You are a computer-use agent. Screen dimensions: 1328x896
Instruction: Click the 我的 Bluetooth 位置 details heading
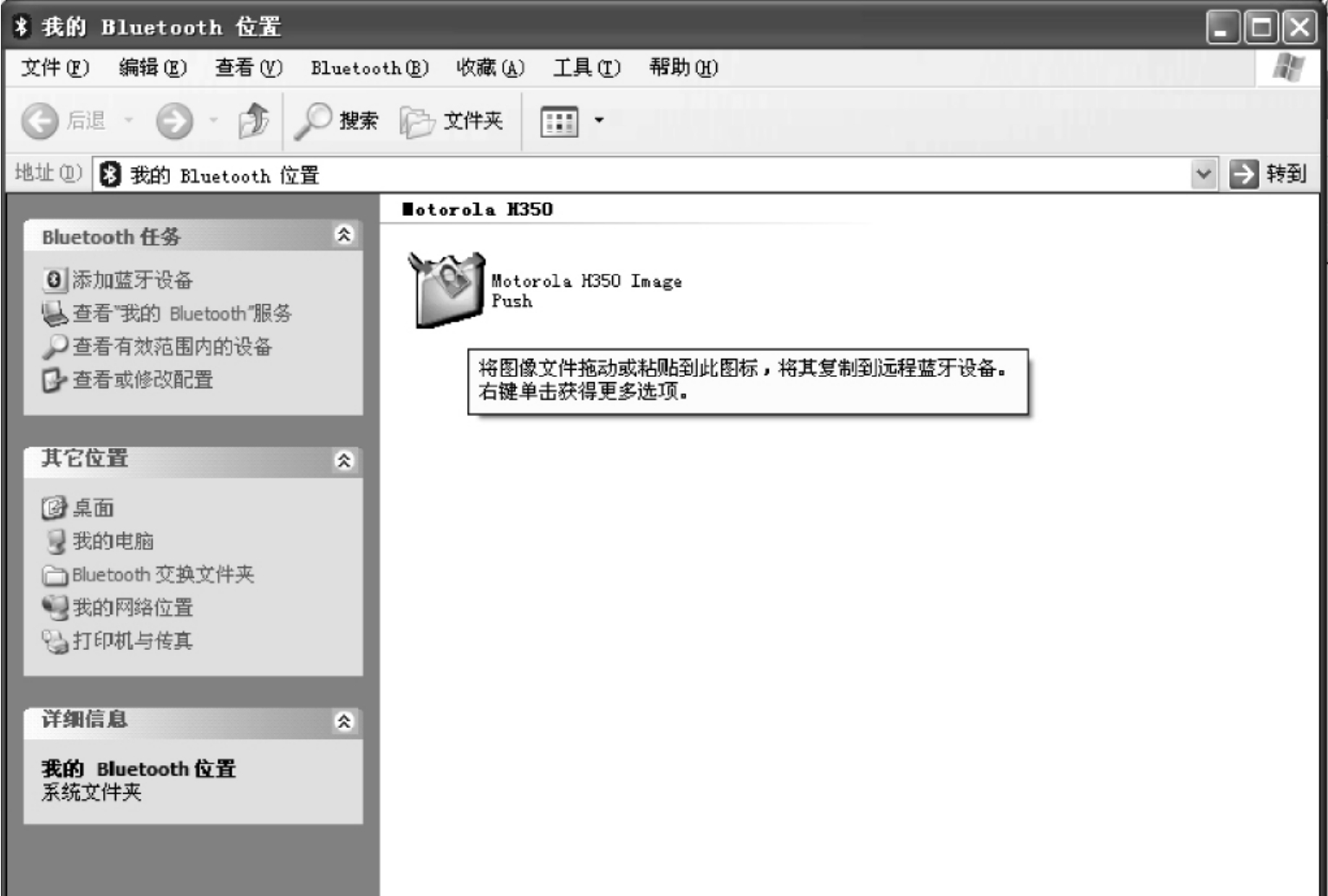point(139,769)
